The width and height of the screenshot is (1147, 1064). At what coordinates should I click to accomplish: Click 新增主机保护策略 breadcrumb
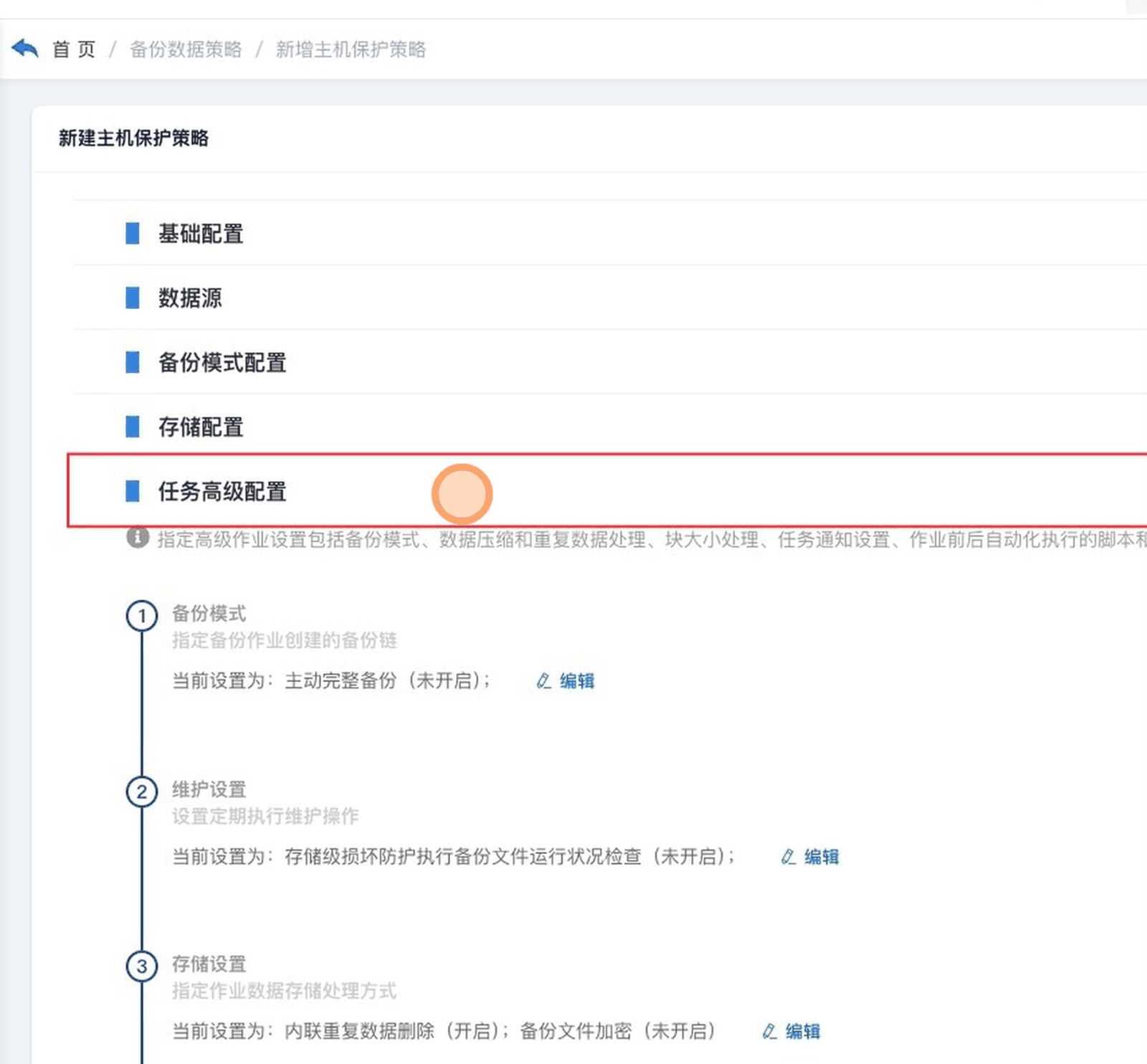(351, 49)
